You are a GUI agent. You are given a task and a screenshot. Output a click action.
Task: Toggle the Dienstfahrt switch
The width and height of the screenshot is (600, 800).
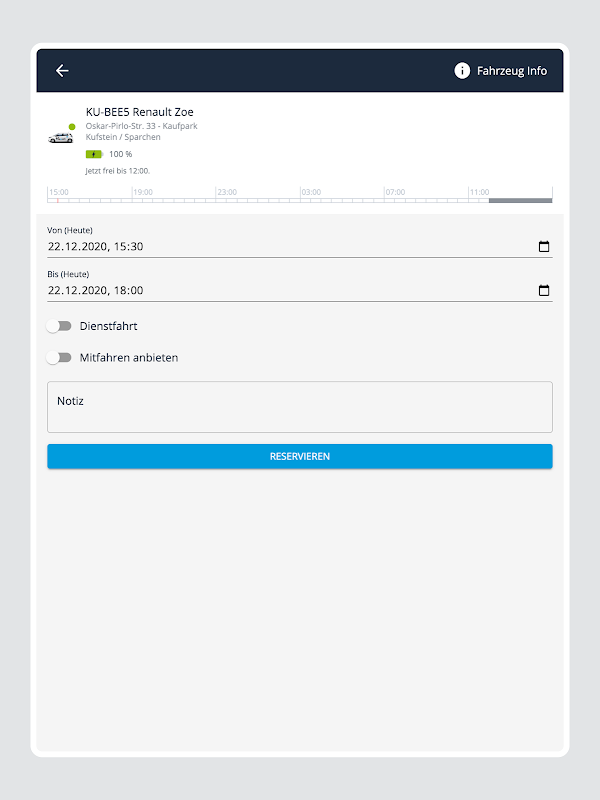tap(59, 326)
